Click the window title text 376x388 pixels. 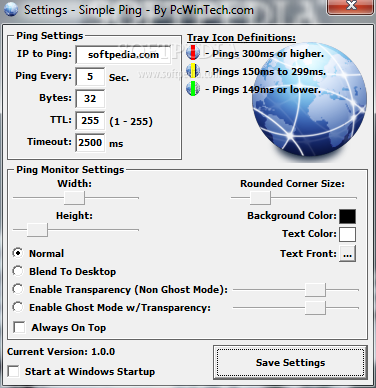(139, 10)
